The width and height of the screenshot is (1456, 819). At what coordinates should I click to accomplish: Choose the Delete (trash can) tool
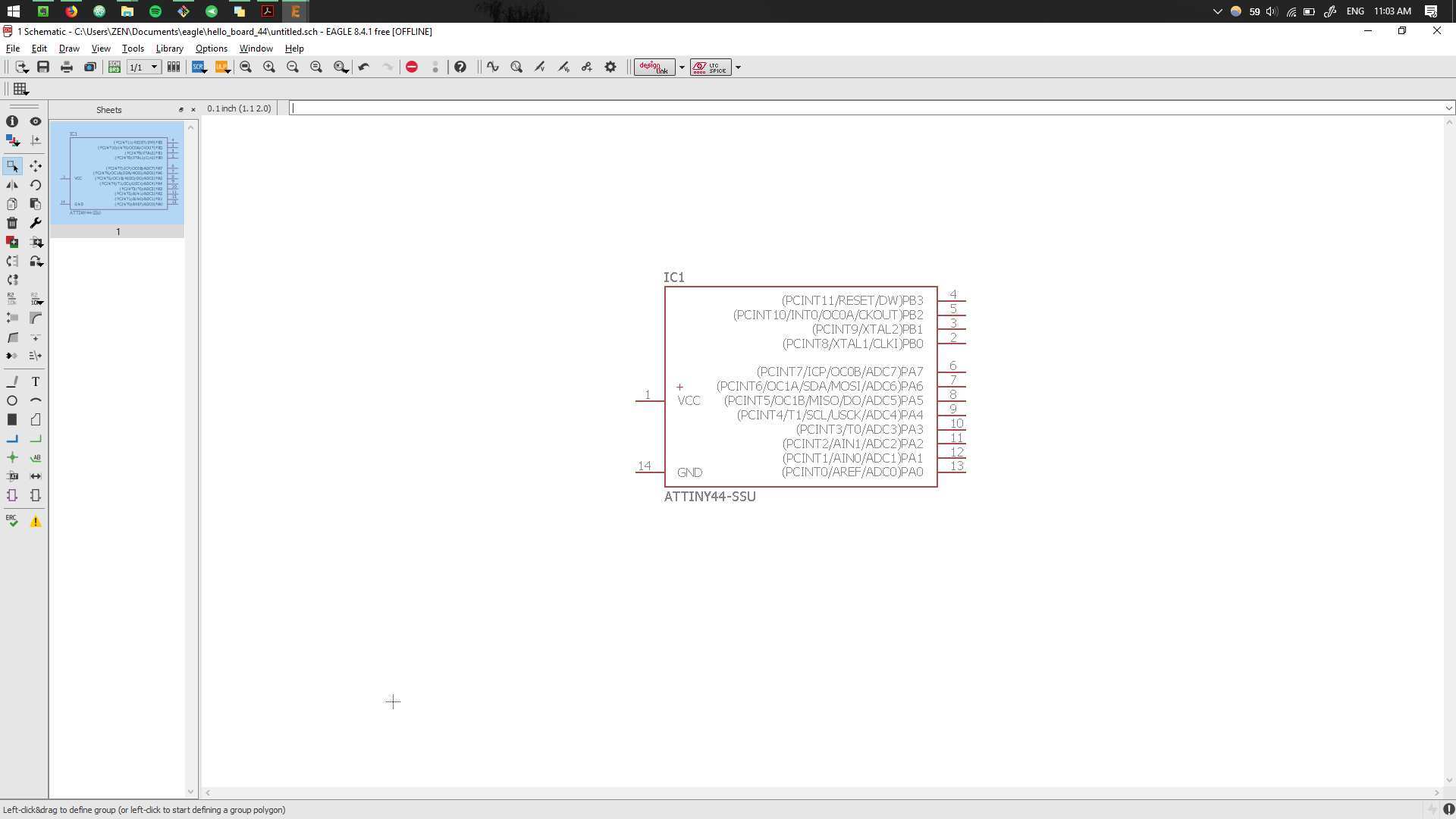point(12,223)
